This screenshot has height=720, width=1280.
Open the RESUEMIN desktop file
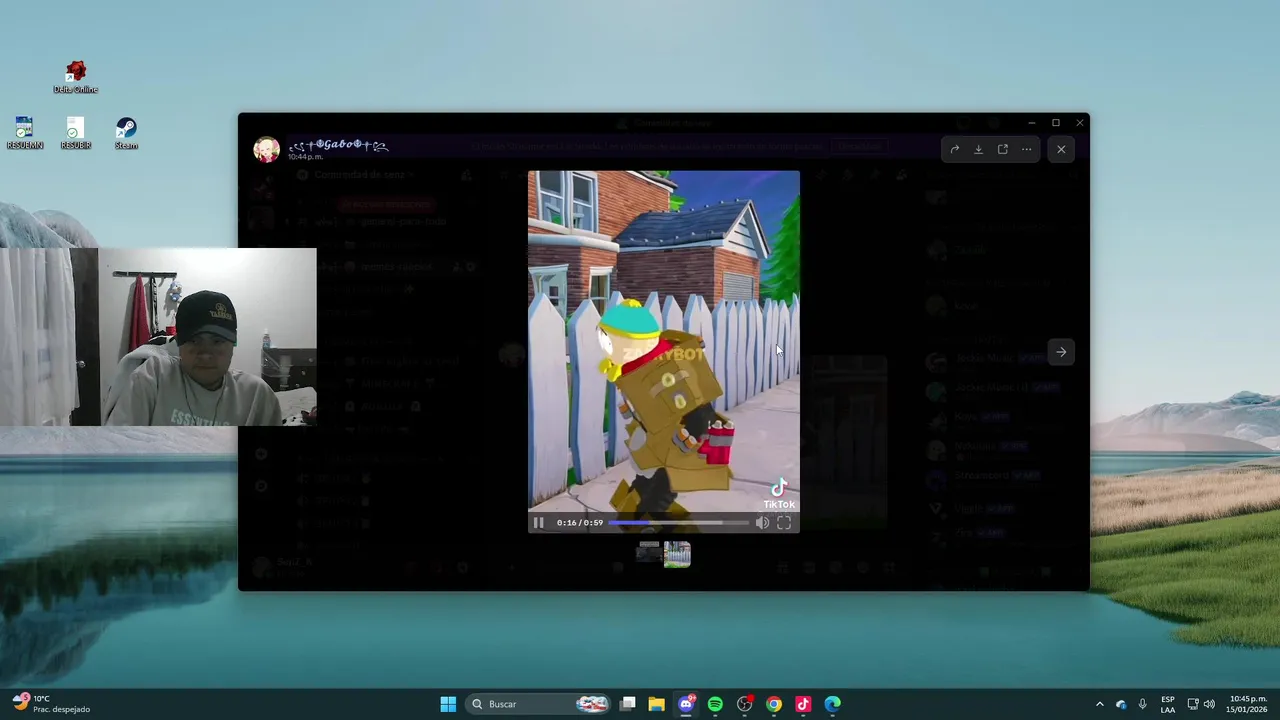25,134
